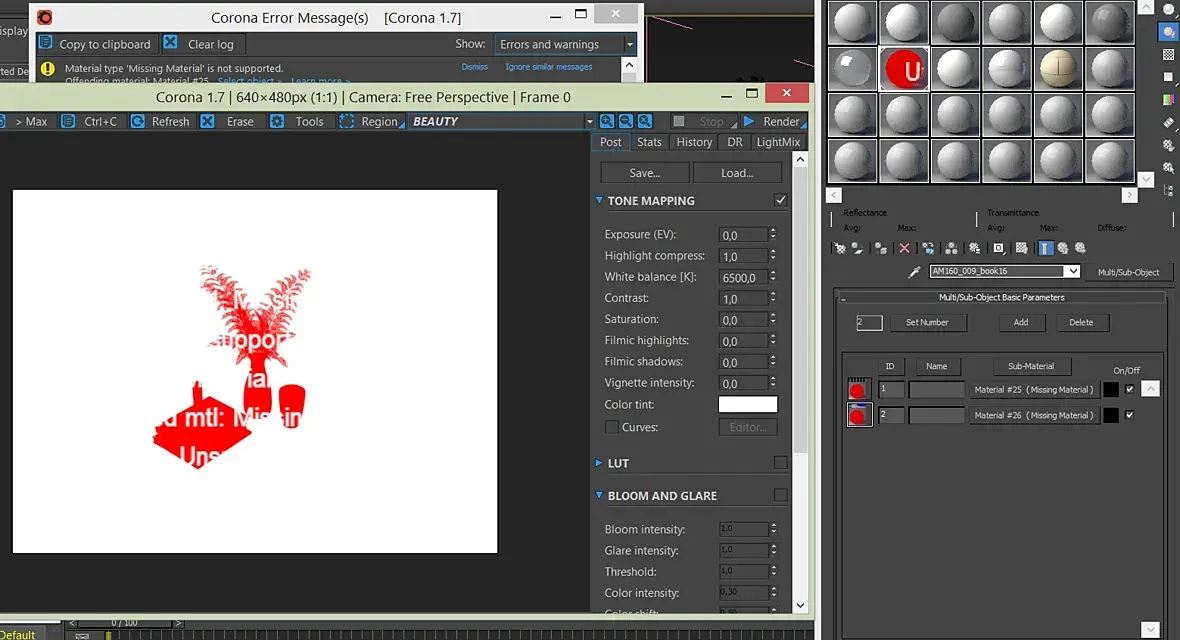Screen dimensions: 1180x640
Task: Toggle On/Off checkbox for Material #26
Action: [1130, 415]
